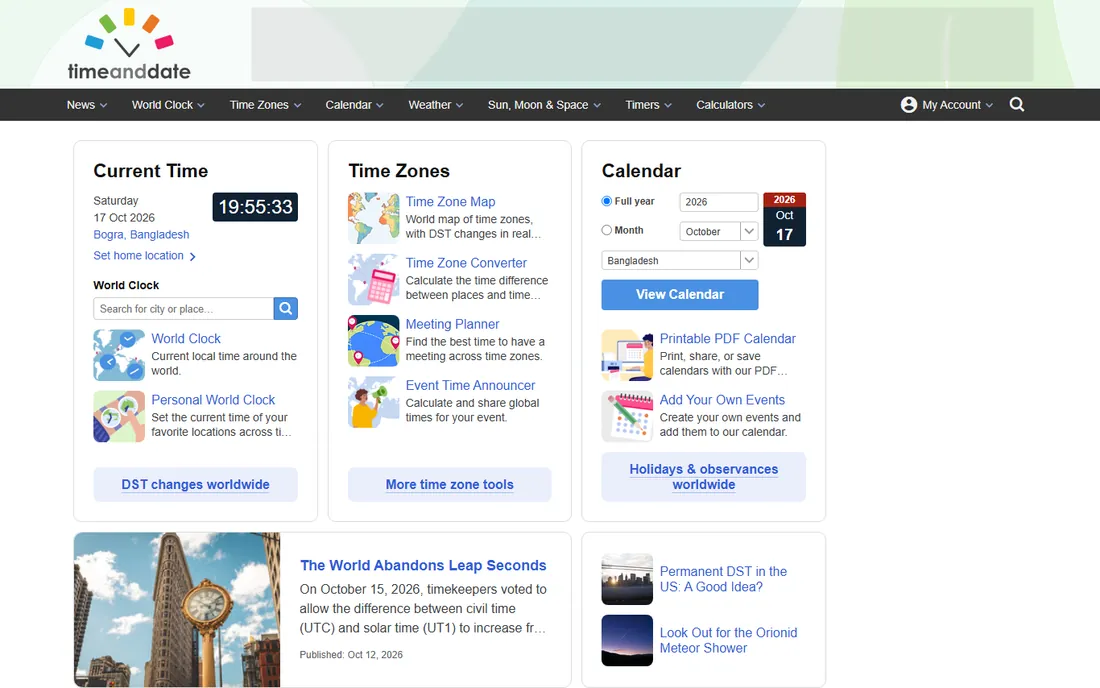
Task: Open the Permanent DST article thumbnail
Action: [x=627, y=579]
